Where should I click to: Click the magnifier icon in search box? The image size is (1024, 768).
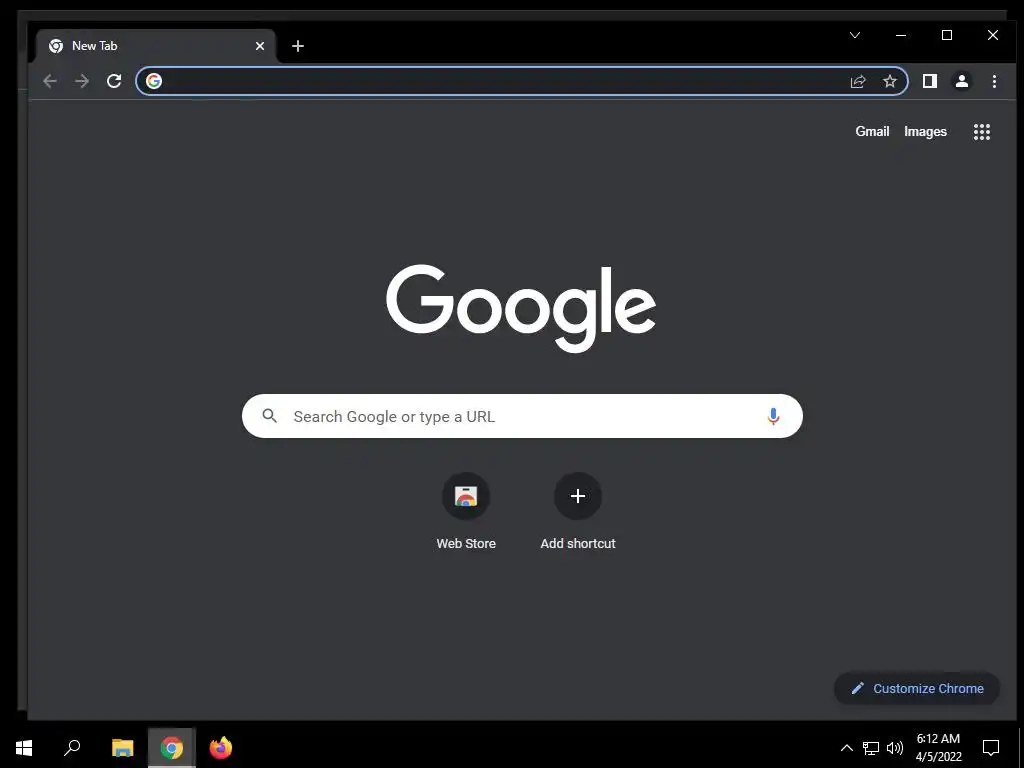pyautogui.click(x=270, y=415)
